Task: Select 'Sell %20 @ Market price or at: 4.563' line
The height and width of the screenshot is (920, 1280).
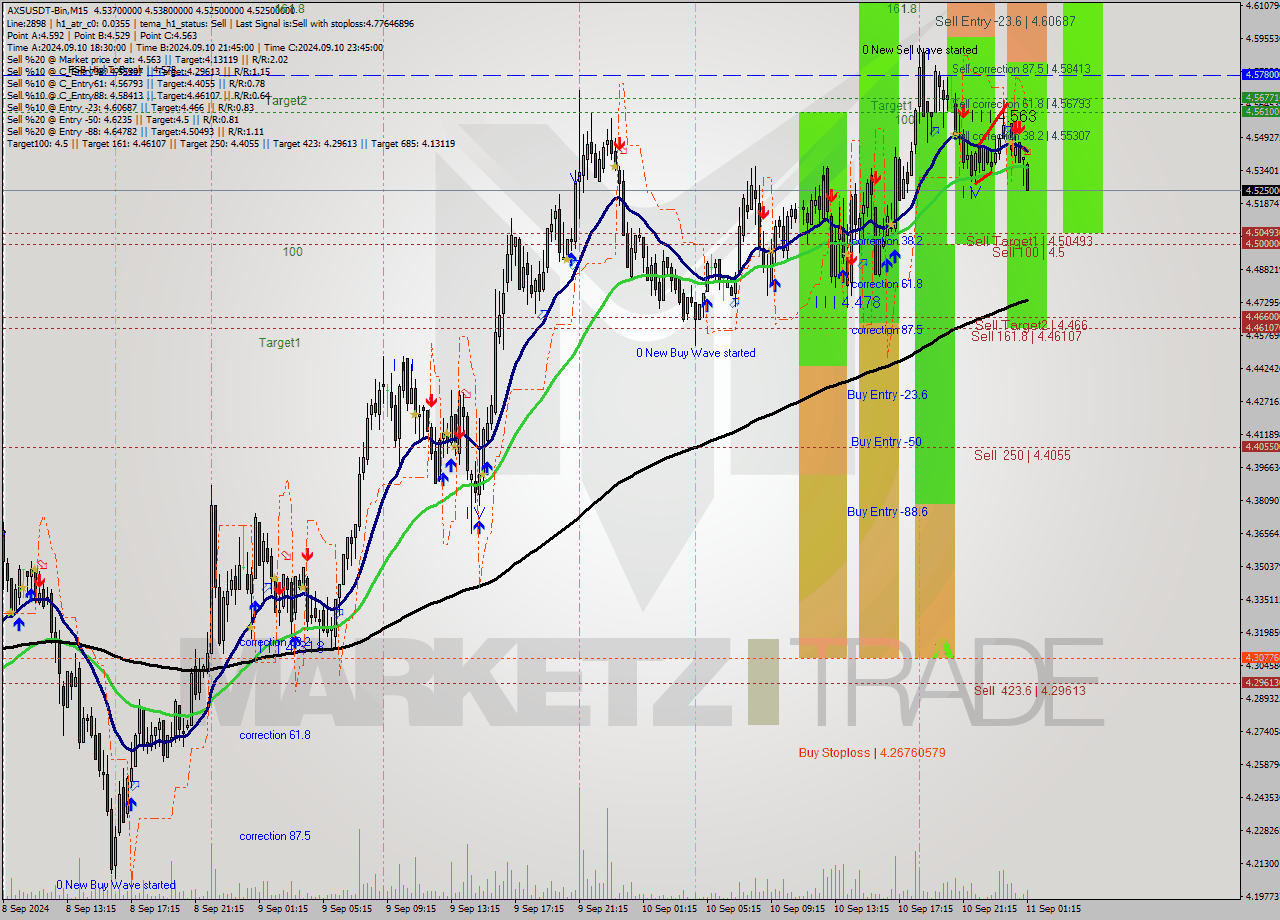Action: click(x=145, y=59)
